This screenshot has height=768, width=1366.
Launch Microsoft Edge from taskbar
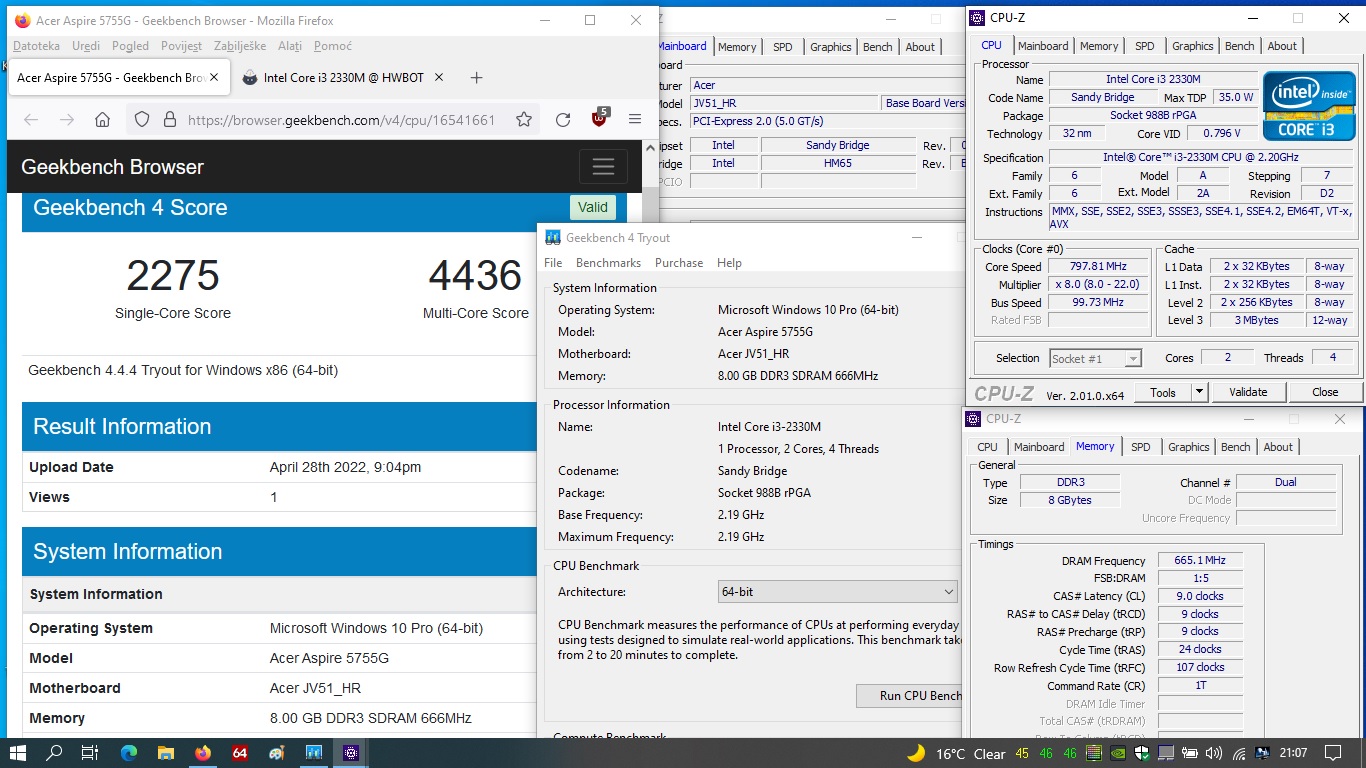129,753
